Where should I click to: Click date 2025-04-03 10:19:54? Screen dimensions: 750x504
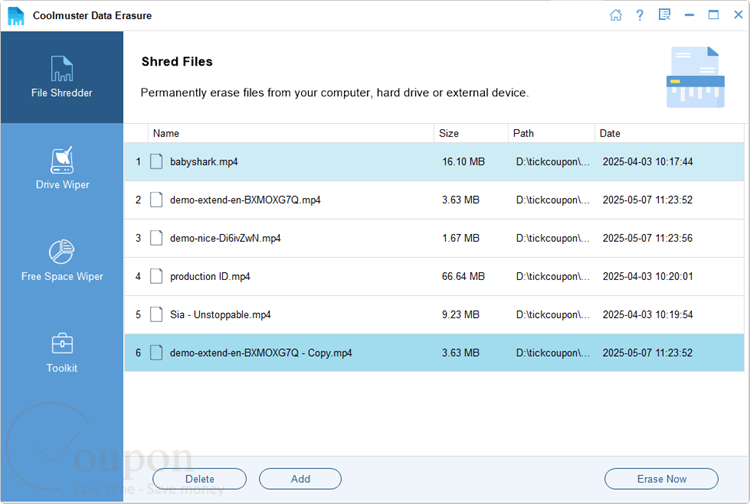point(648,315)
